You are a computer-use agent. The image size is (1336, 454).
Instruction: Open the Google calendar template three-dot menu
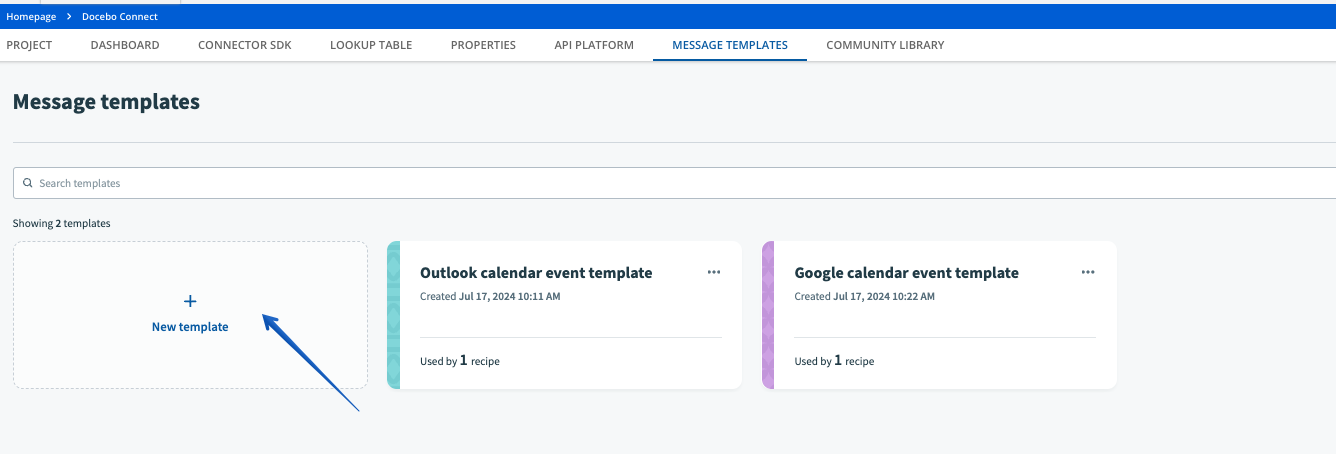(x=1088, y=272)
